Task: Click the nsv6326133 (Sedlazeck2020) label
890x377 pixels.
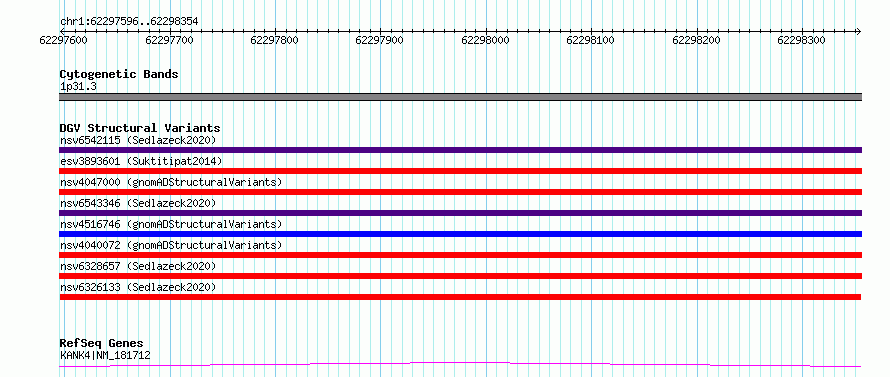Action: (138, 287)
